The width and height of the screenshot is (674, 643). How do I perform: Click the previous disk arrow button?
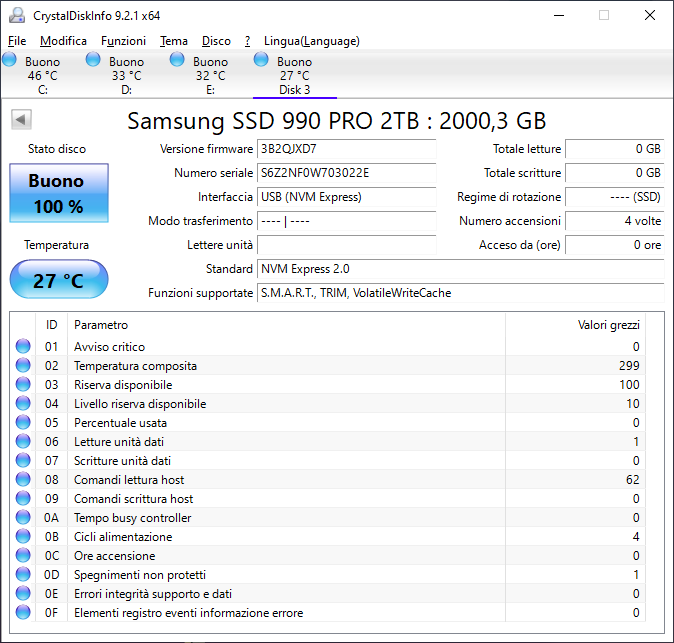click(21, 119)
